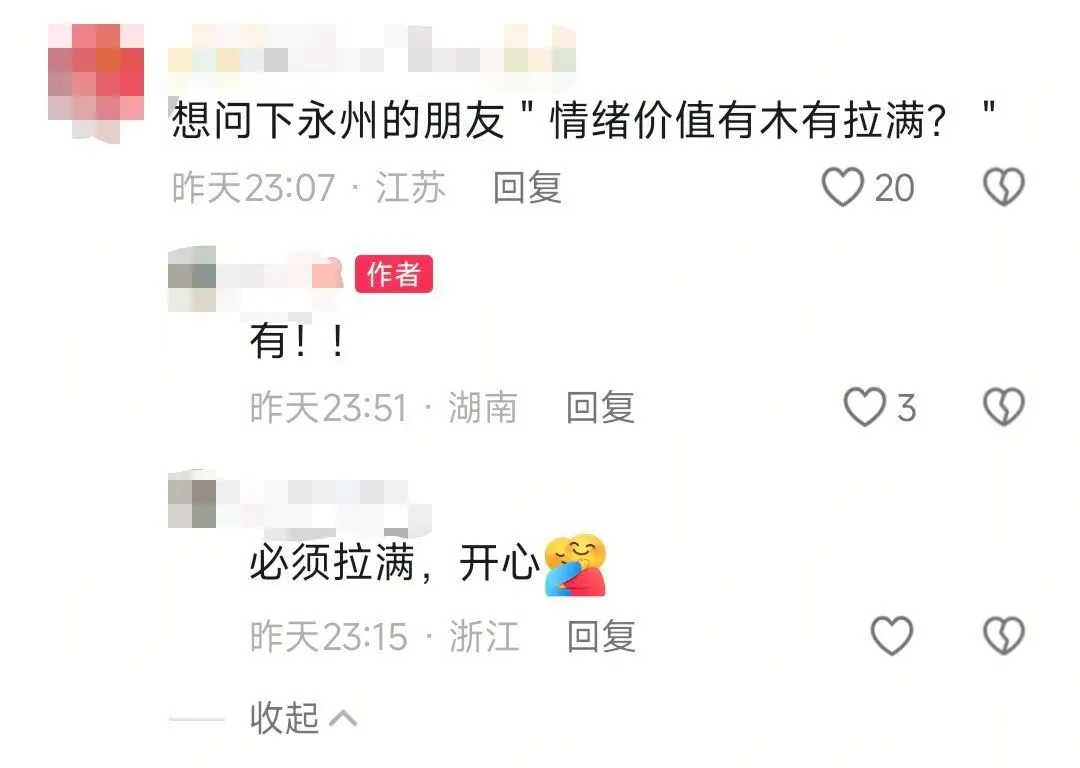The width and height of the screenshot is (1080, 768).
Task: Dislike the top comment from 江苏
Action: 1004,187
